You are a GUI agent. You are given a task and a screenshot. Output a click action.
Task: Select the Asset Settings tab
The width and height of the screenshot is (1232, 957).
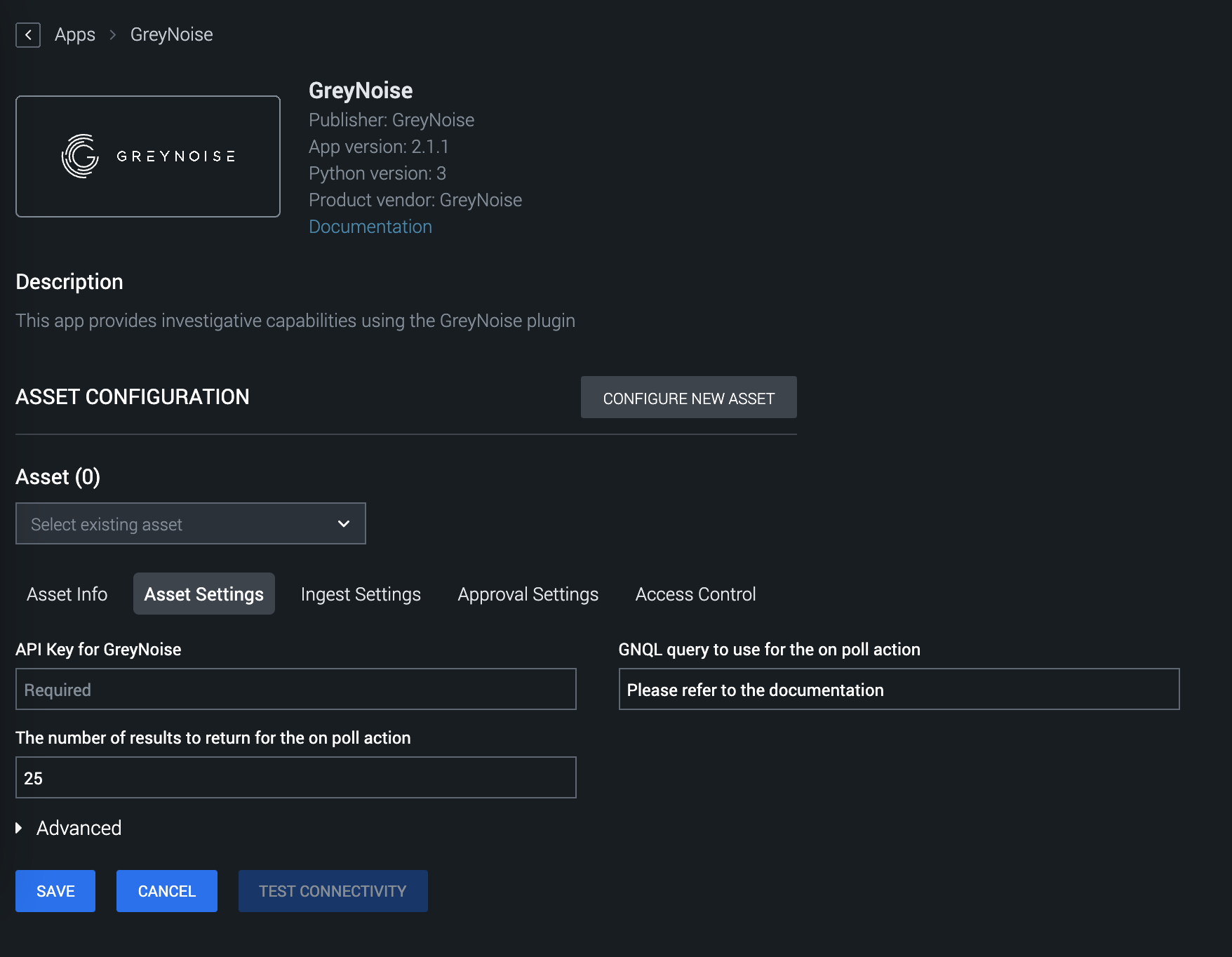pyautogui.click(x=204, y=594)
